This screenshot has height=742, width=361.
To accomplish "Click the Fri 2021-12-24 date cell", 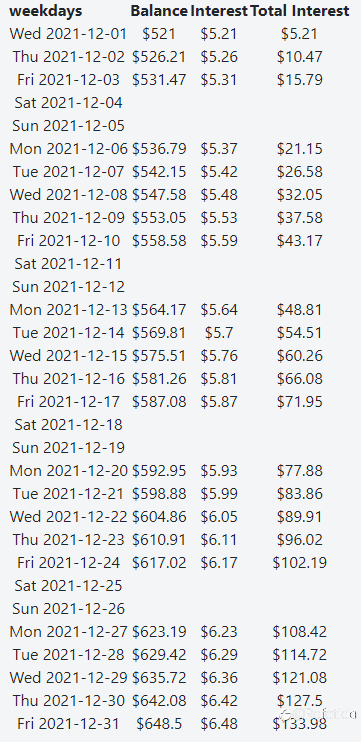I will pos(69,562).
